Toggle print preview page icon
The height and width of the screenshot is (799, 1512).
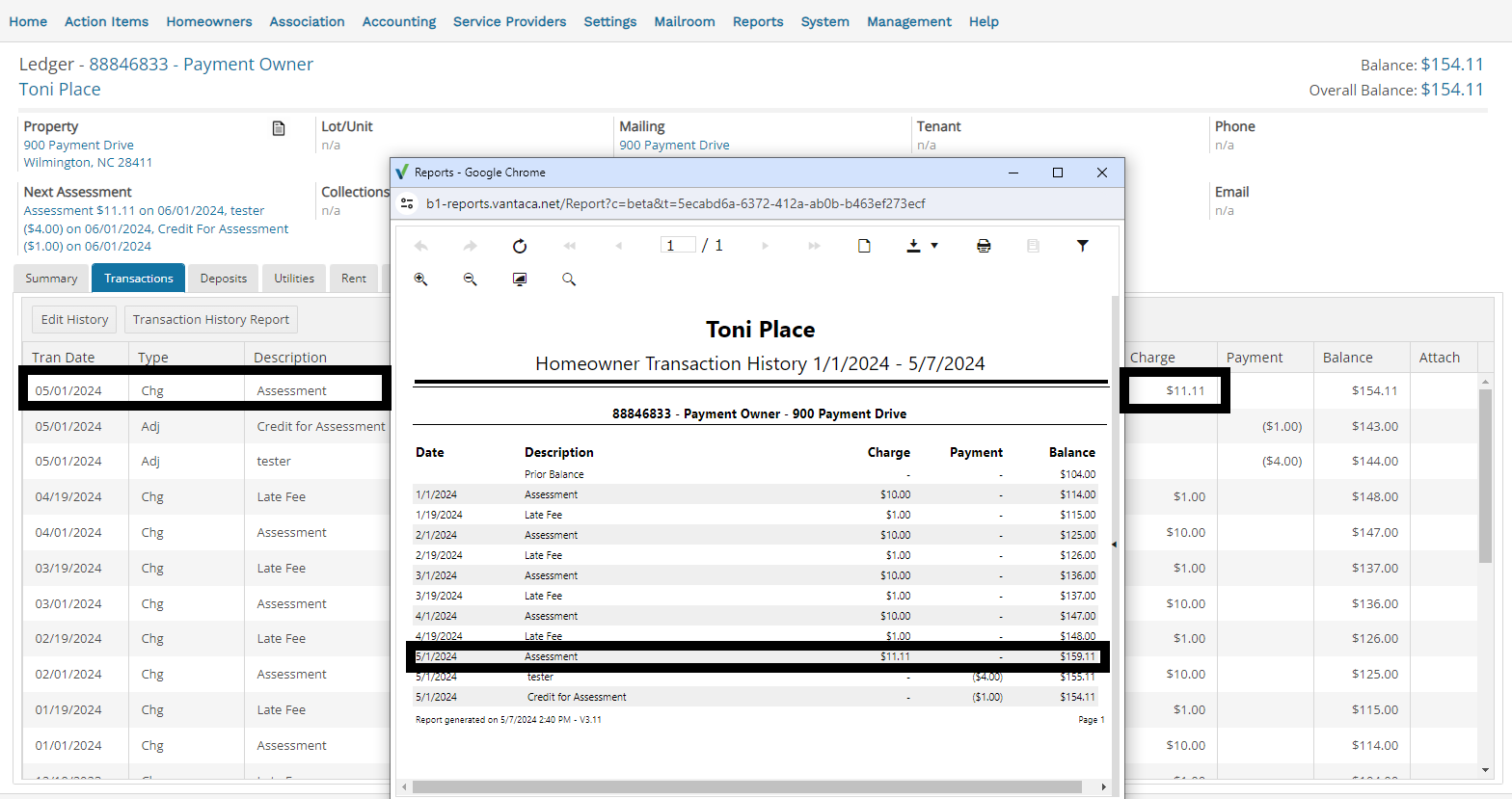pyautogui.click(x=864, y=246)
